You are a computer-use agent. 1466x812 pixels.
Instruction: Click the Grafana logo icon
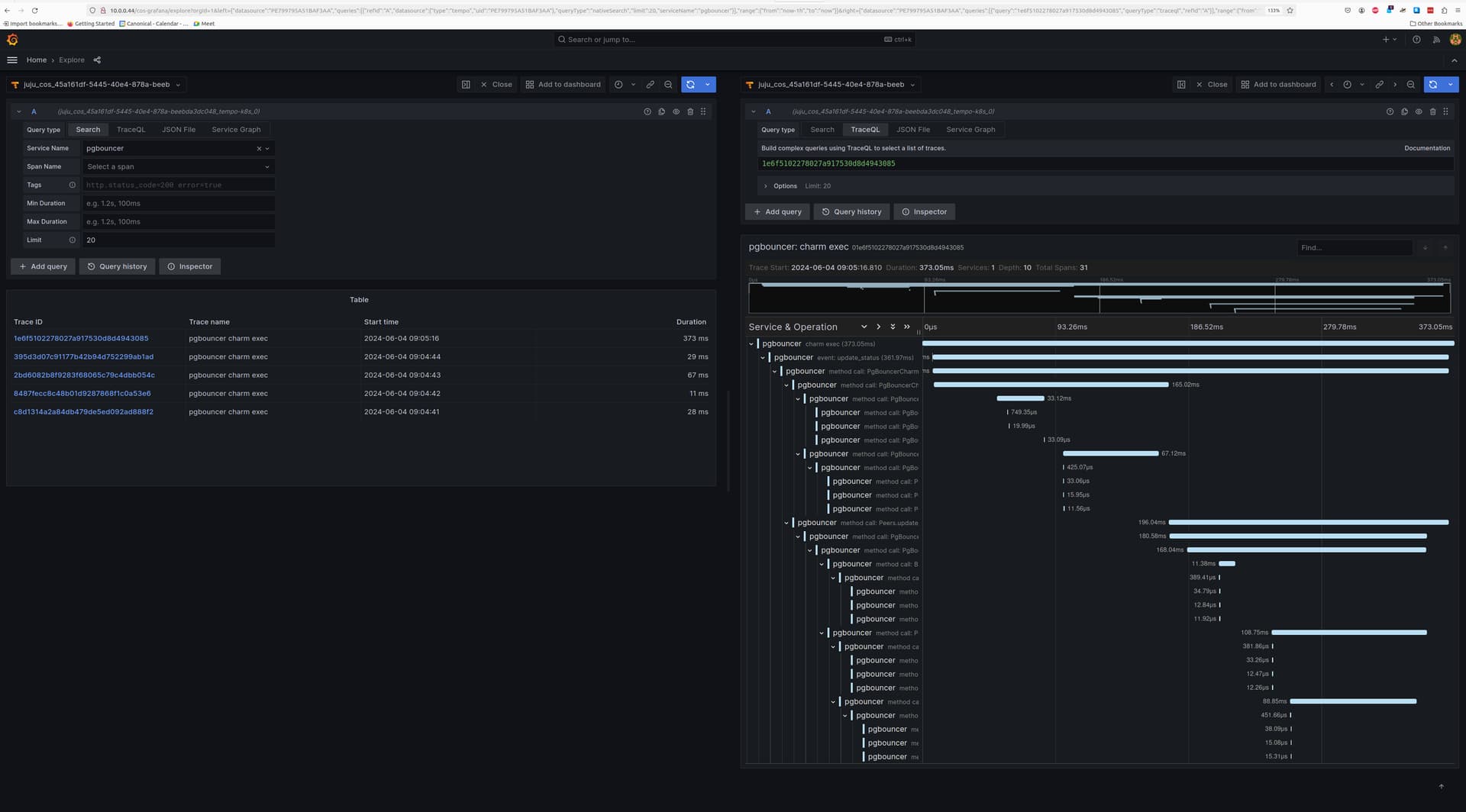click(12, 40)
